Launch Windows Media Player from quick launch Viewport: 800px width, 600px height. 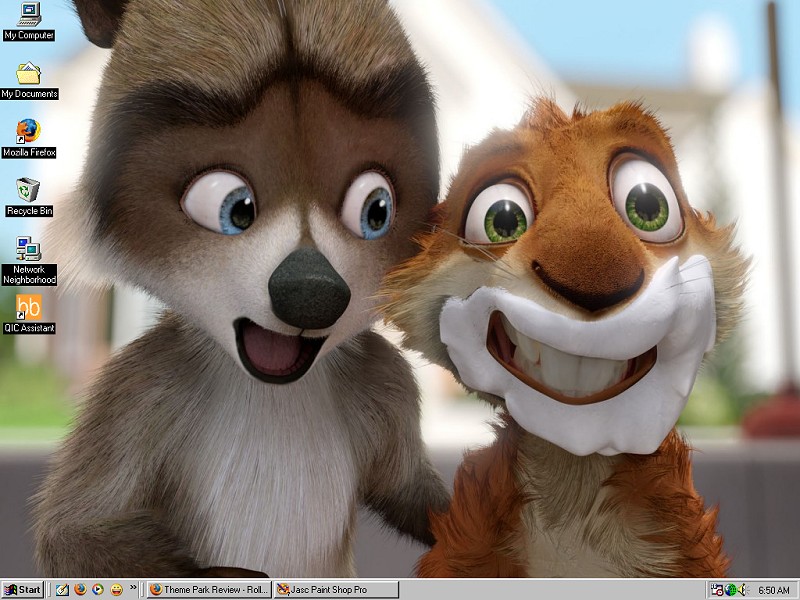(98, 590)
